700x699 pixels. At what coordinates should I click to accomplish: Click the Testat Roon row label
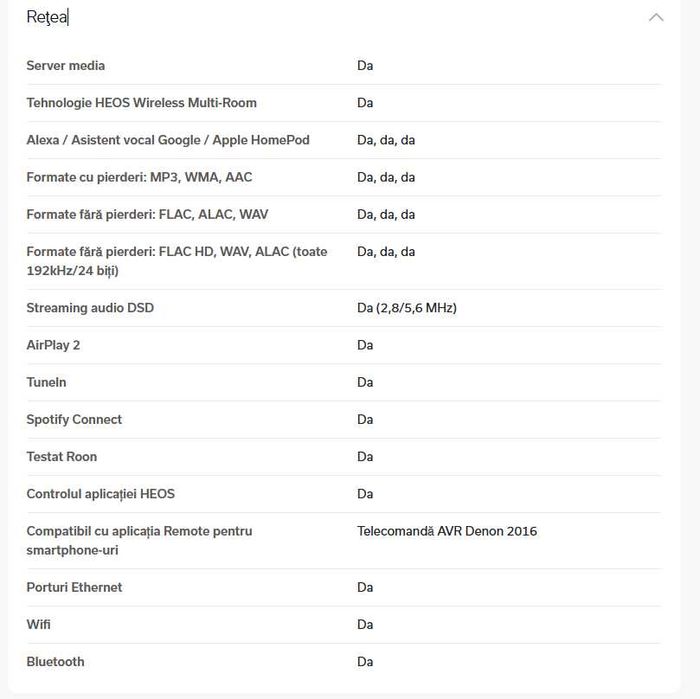click(x=61, y=456)
